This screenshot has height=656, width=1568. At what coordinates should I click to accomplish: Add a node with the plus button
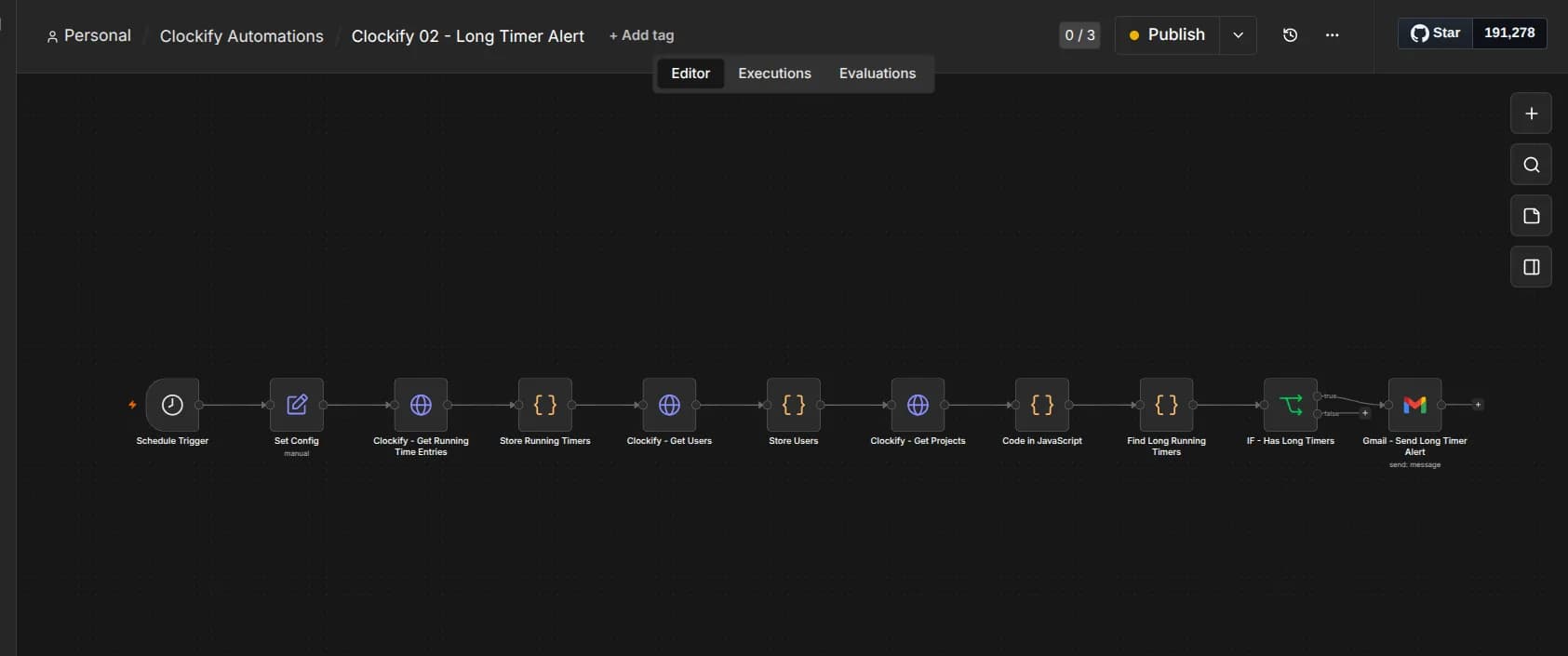pos(1531,114)
